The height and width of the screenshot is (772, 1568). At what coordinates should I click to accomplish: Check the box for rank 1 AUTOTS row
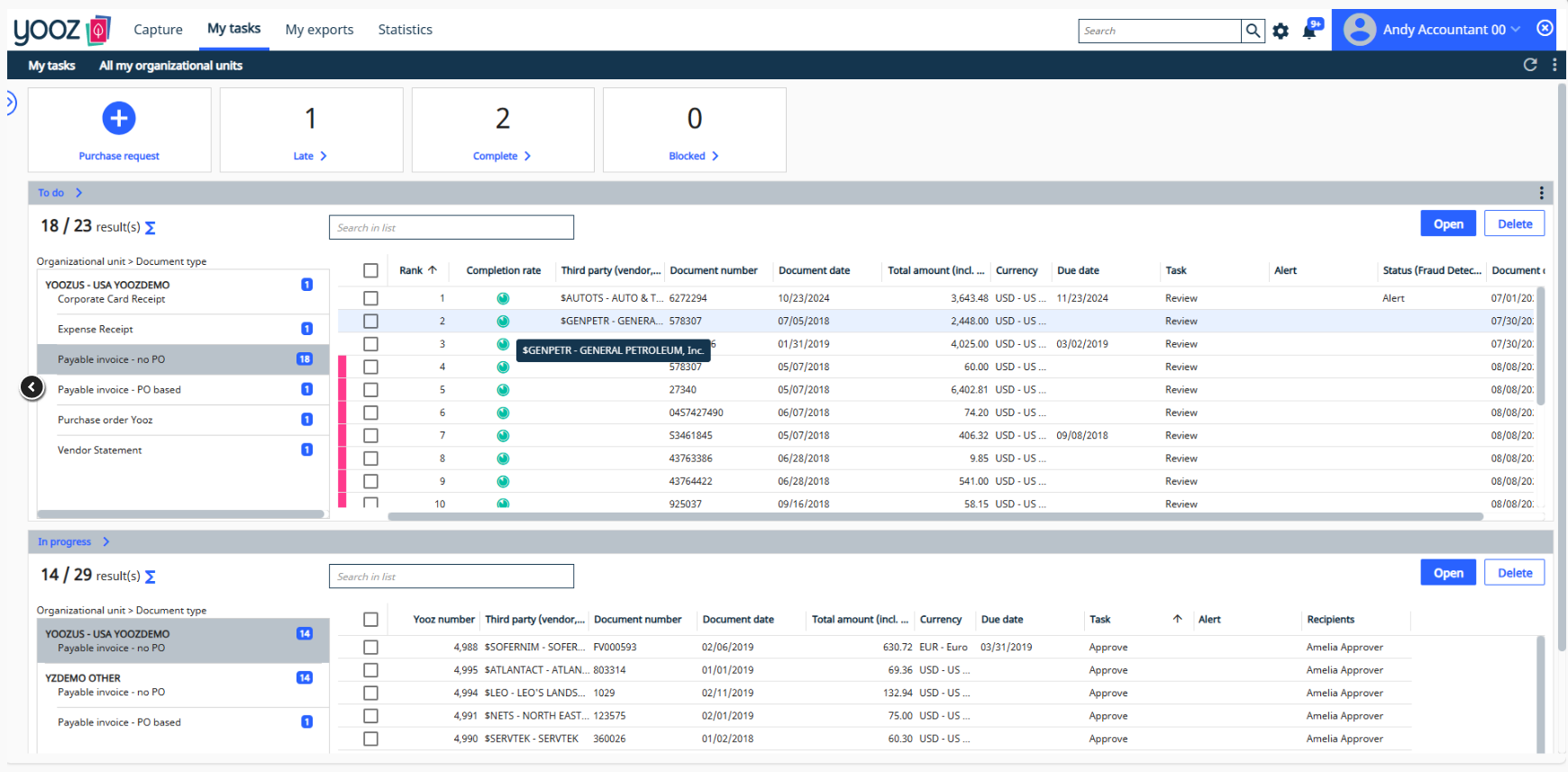pos(370,298)
